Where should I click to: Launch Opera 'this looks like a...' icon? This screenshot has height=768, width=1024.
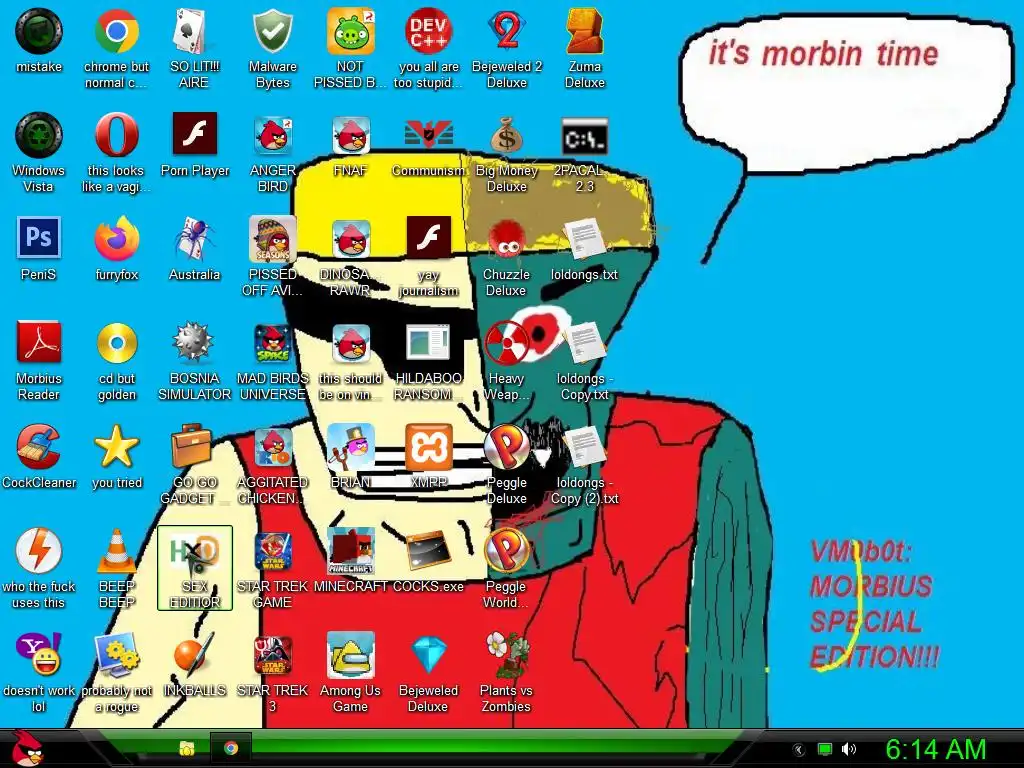pos(116,135)
